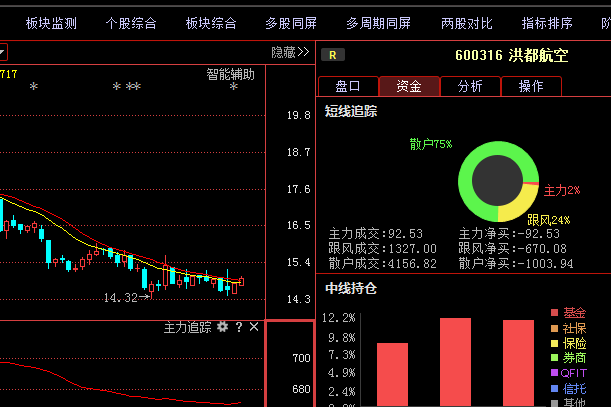
Task: Click 散户净买:-1003.94 value
Action: click(516, 264)
